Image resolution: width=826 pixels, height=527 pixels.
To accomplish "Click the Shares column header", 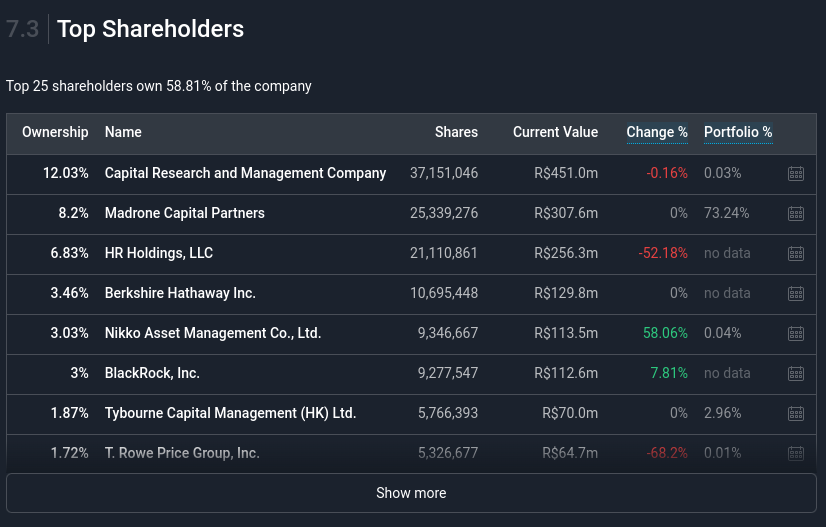I will tap(456, 132).
